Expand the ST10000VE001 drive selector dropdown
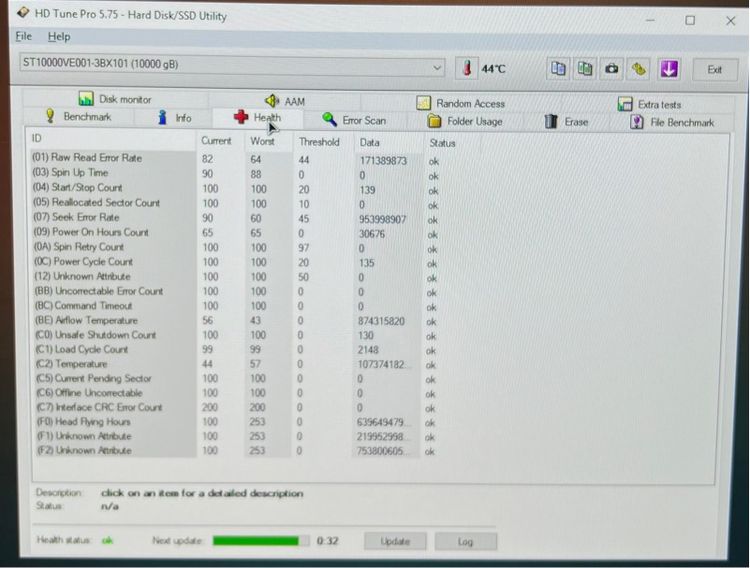750x568 pixels. pyautogui.click(x=436, y=68)
